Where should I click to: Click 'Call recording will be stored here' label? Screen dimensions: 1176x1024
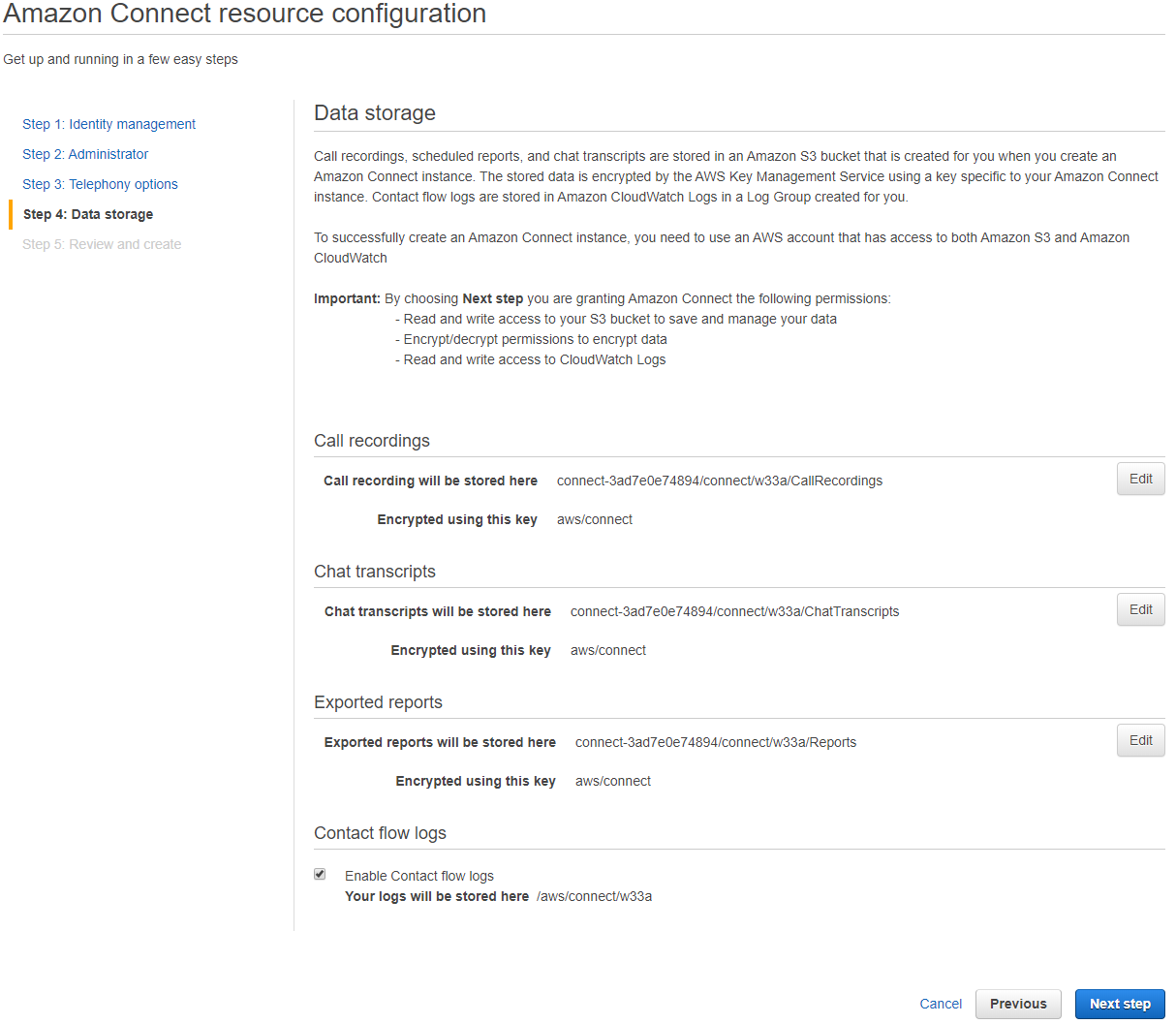click(430, 481)
